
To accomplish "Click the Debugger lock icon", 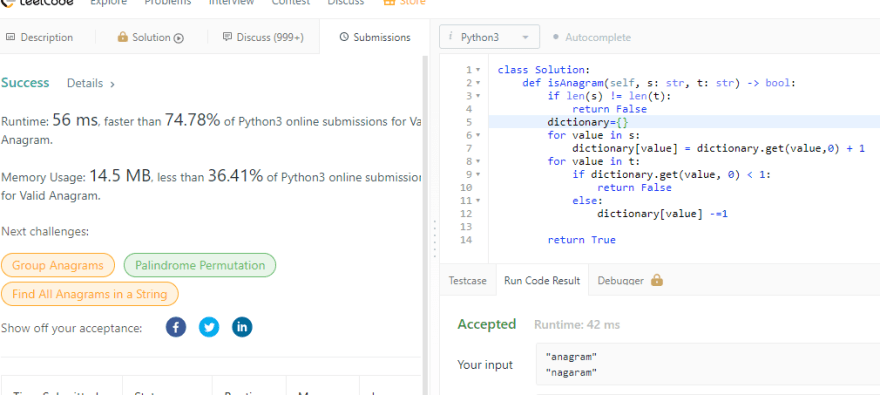I will tap(657, 280).
